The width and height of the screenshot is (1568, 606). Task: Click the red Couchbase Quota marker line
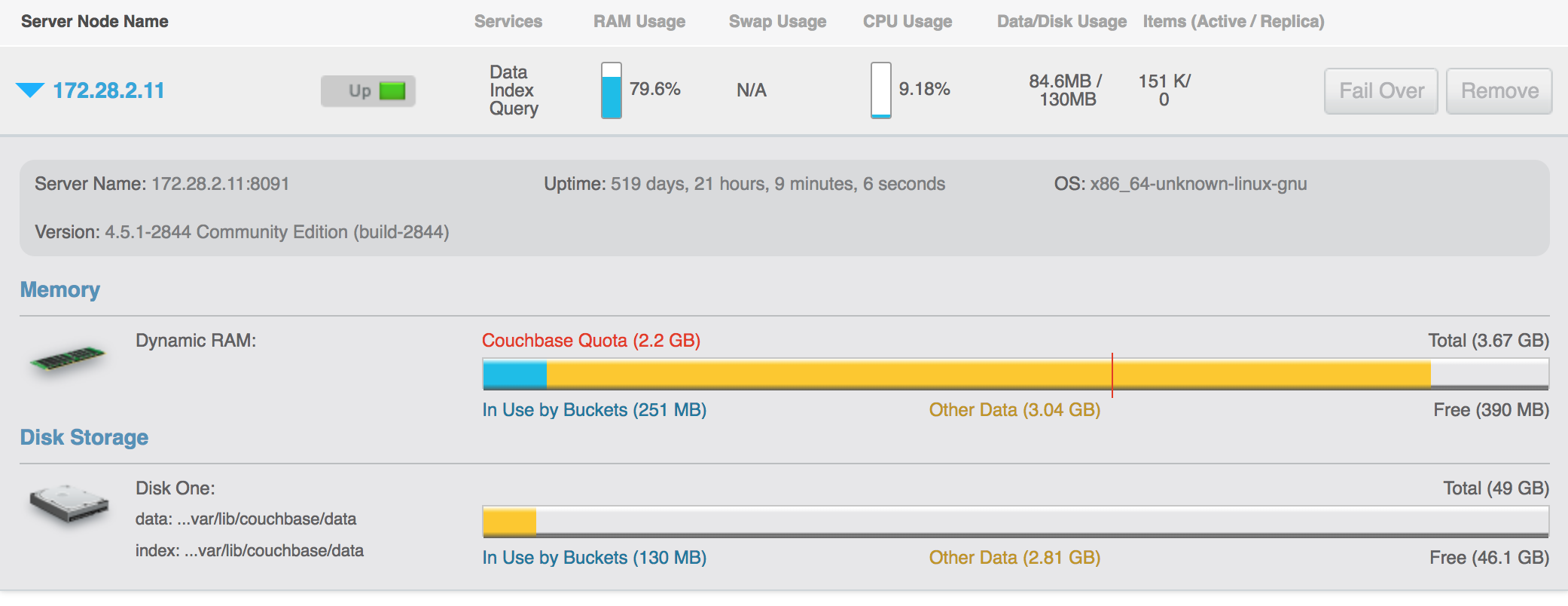(x=1112, y=375)
